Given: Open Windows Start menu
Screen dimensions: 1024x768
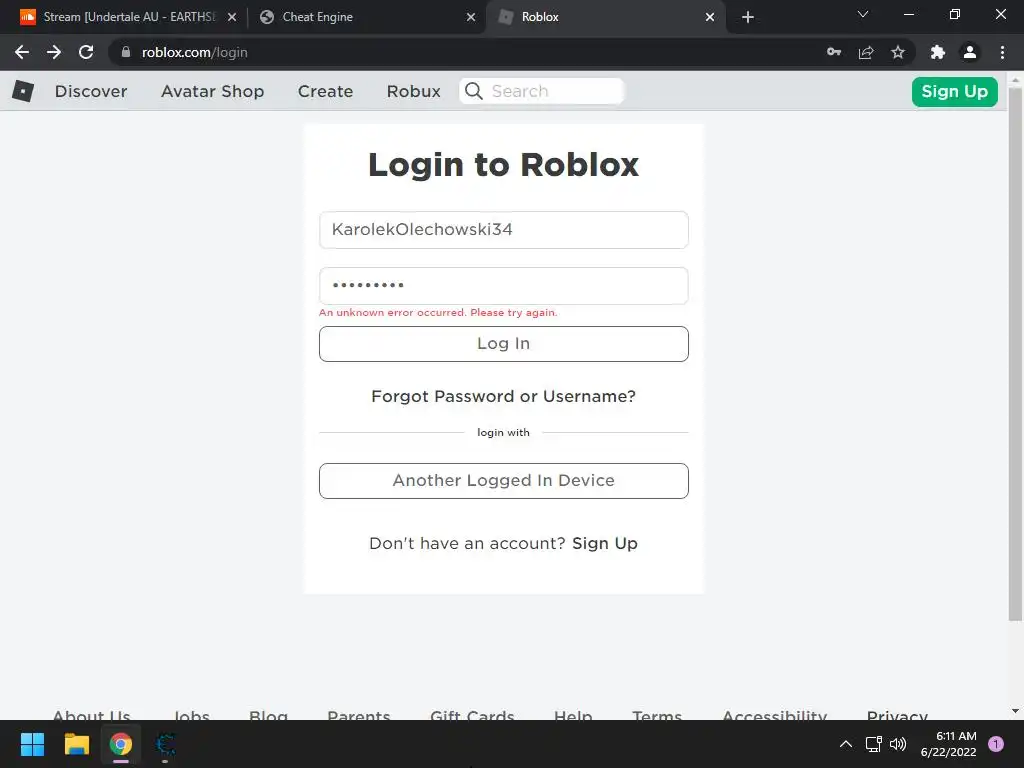Looking at the screenshot, I should tap(32, 744).
